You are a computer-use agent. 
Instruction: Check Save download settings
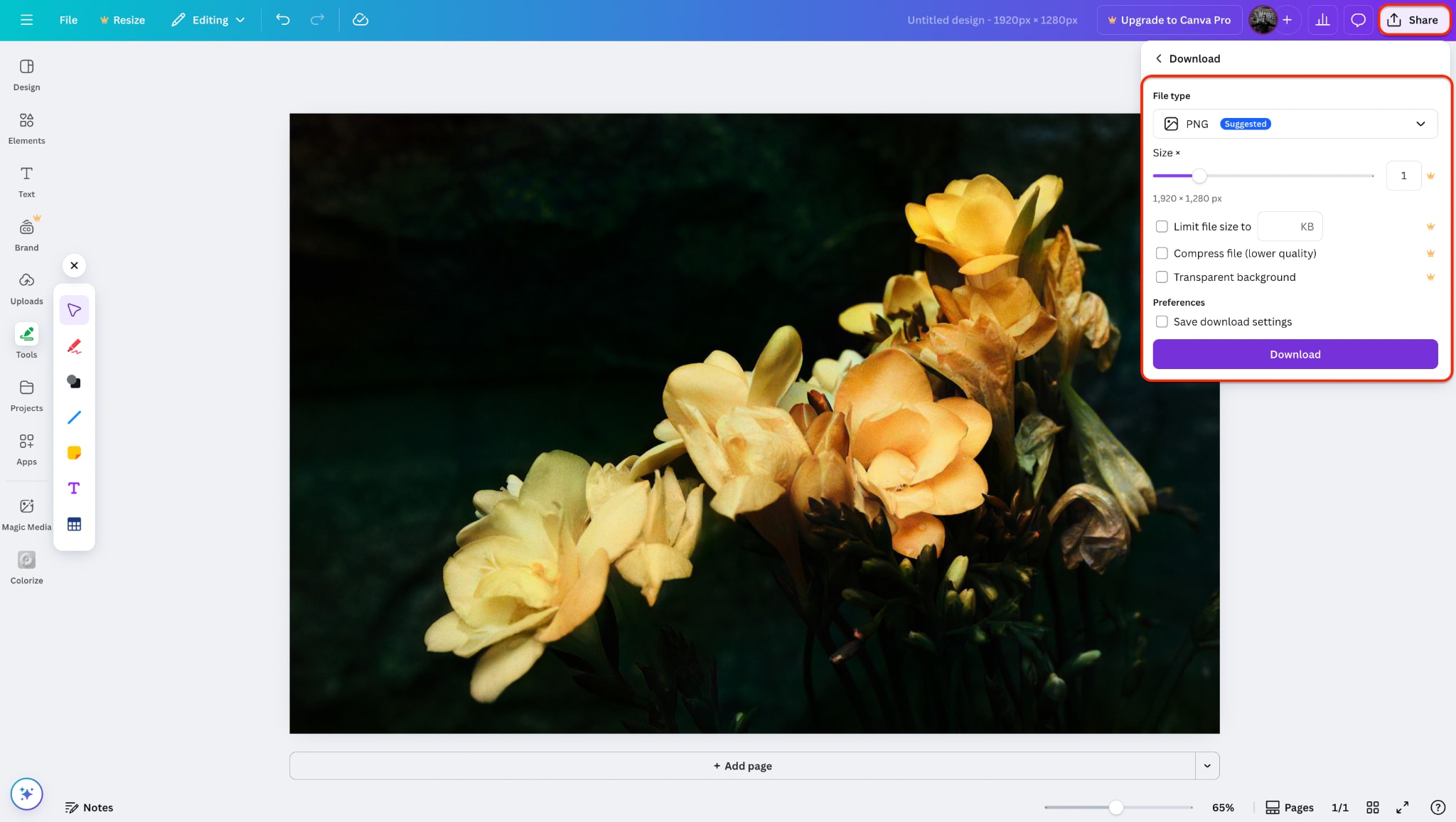point(1162,322)
